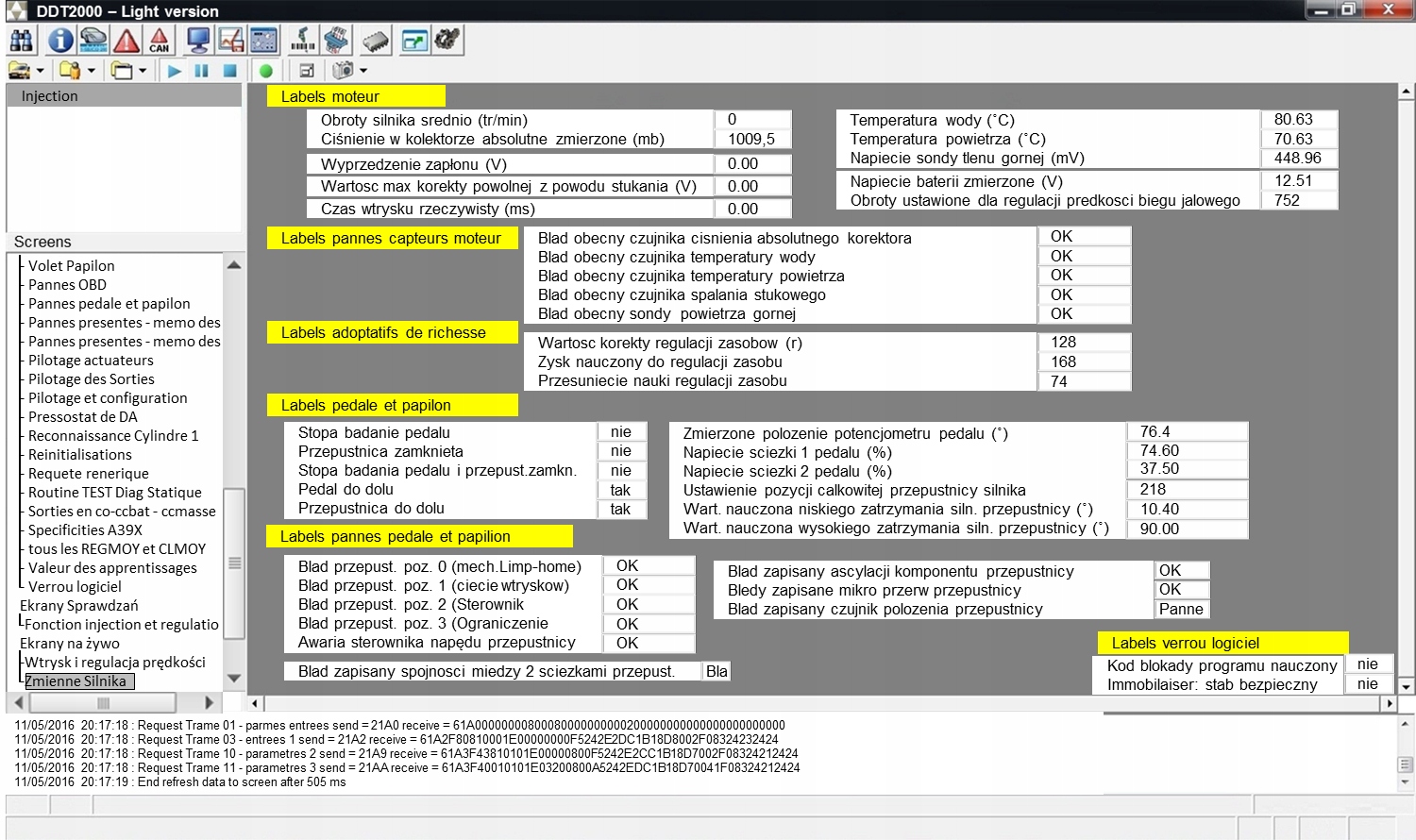Open the gears settings icon

tap(447, 41)
